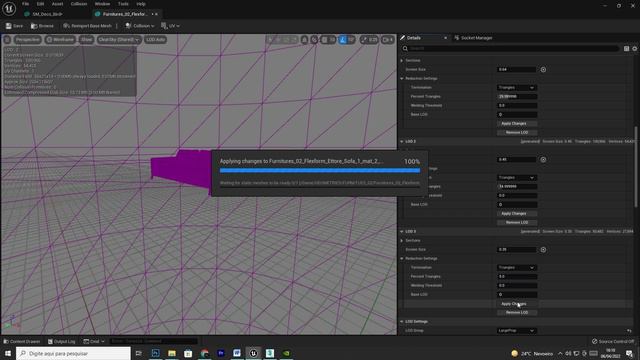This screenshot has width=640, height=360.
Task: Open the Content Drawer
Action: coord(22,341)
